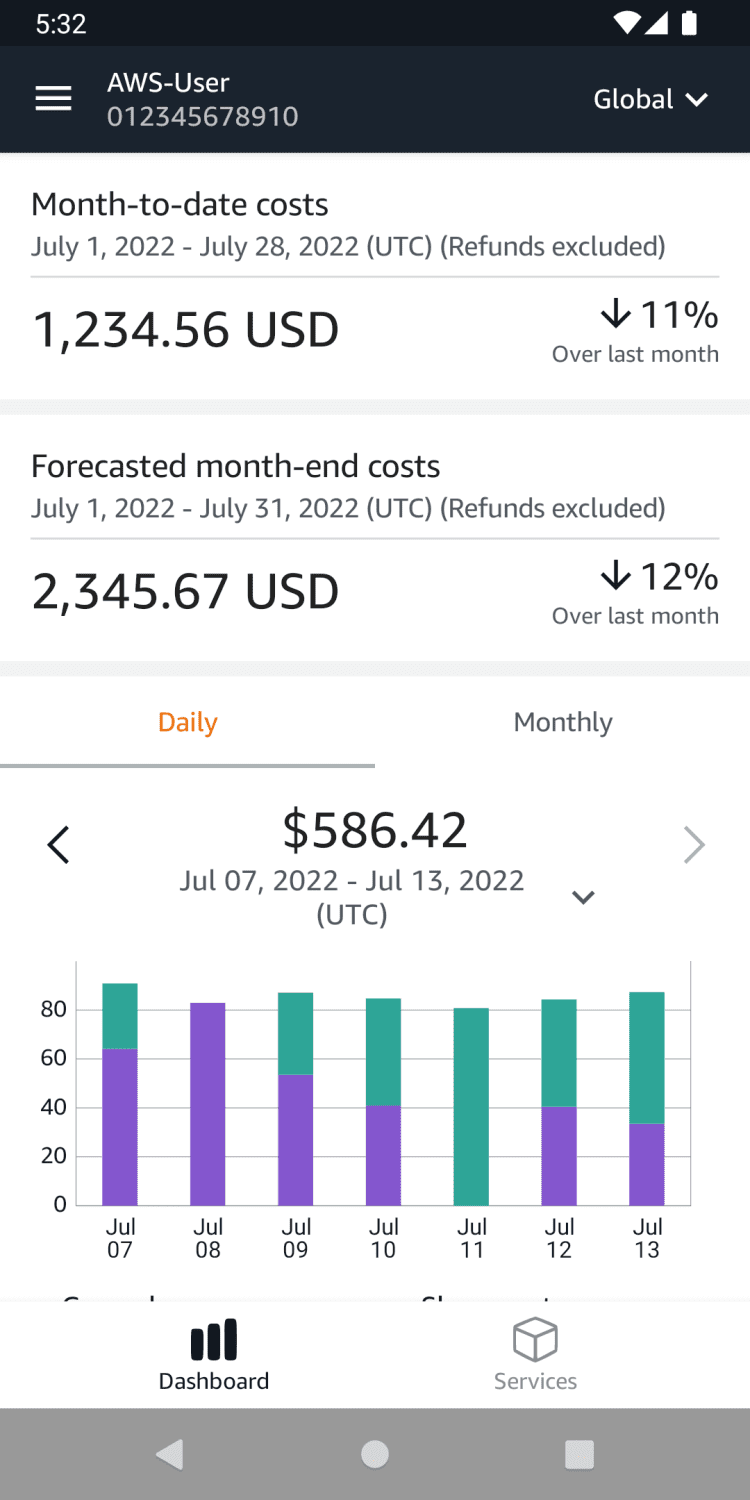Switch to the Monthly costs tab

point(563,722)
